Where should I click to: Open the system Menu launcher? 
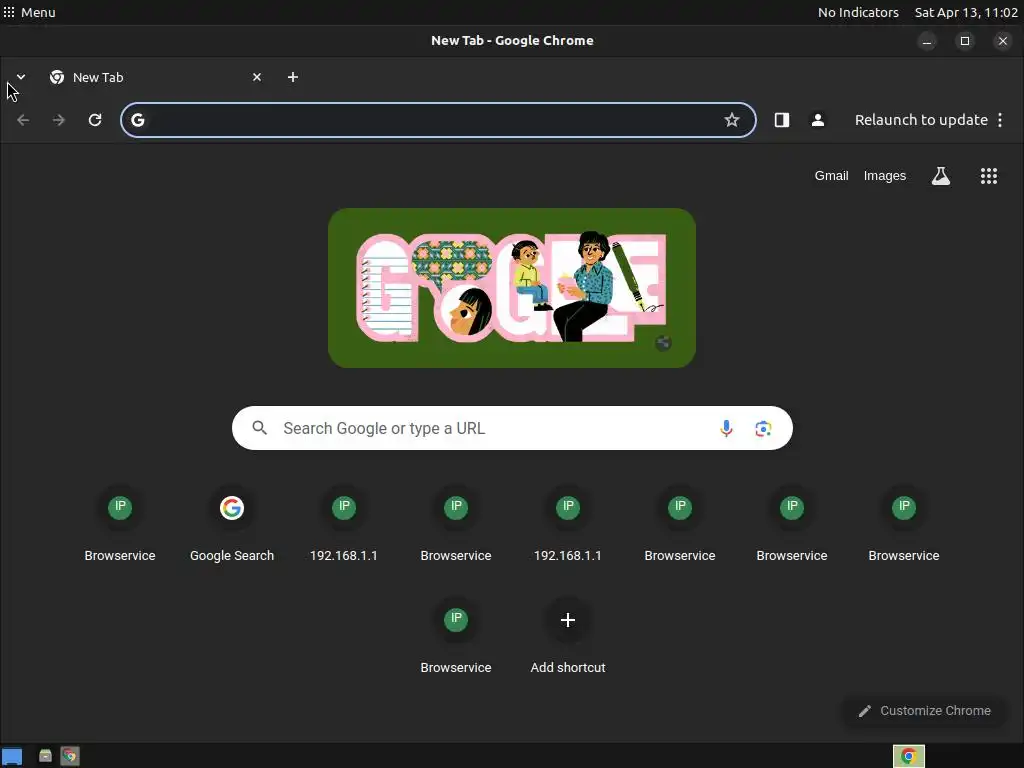tap(29, 12)
